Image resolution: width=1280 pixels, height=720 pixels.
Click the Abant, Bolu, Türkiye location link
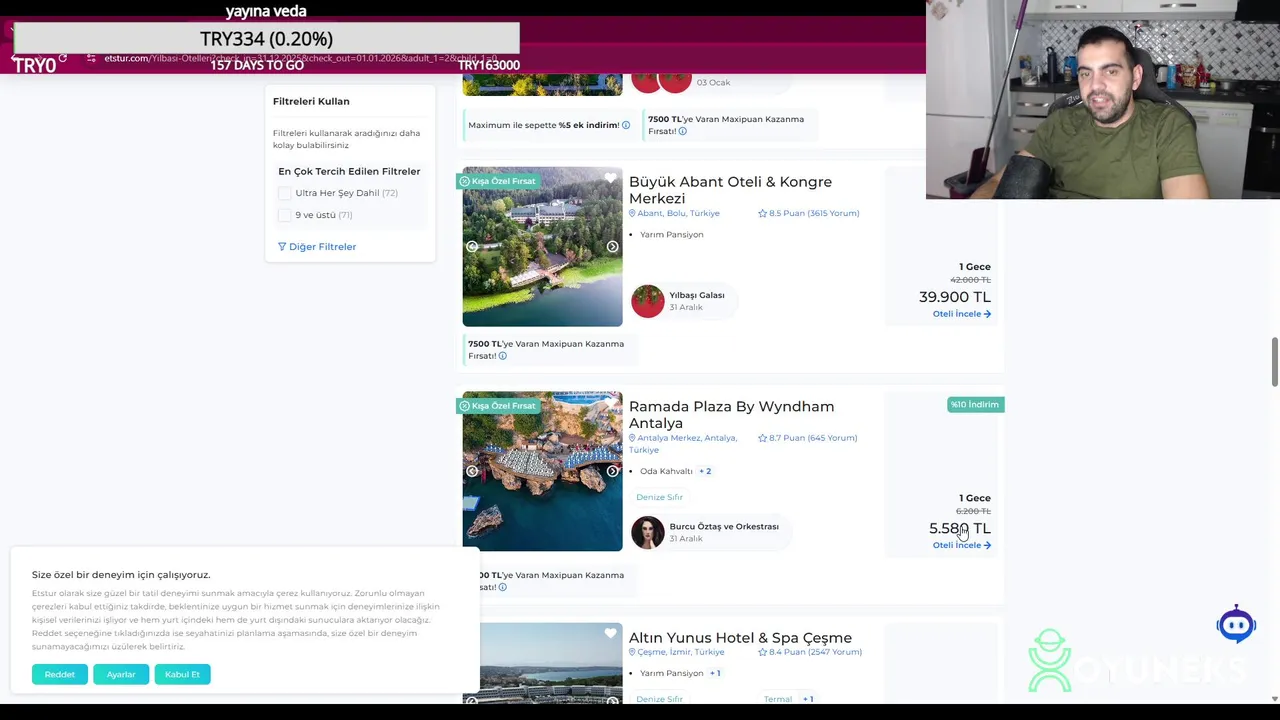tap(674, 213)
